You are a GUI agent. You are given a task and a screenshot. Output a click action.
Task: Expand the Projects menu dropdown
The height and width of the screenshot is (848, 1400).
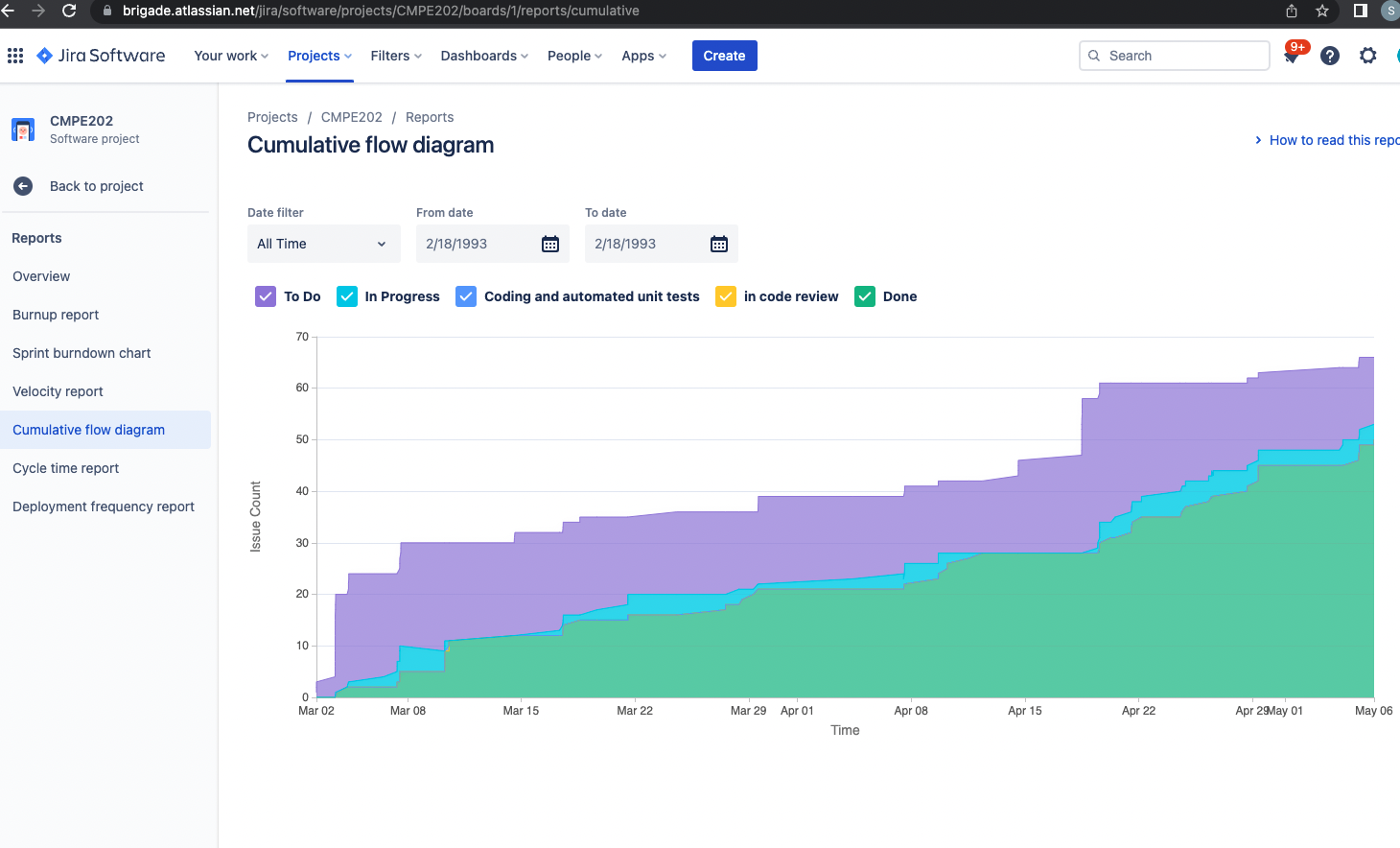point(317,56)
